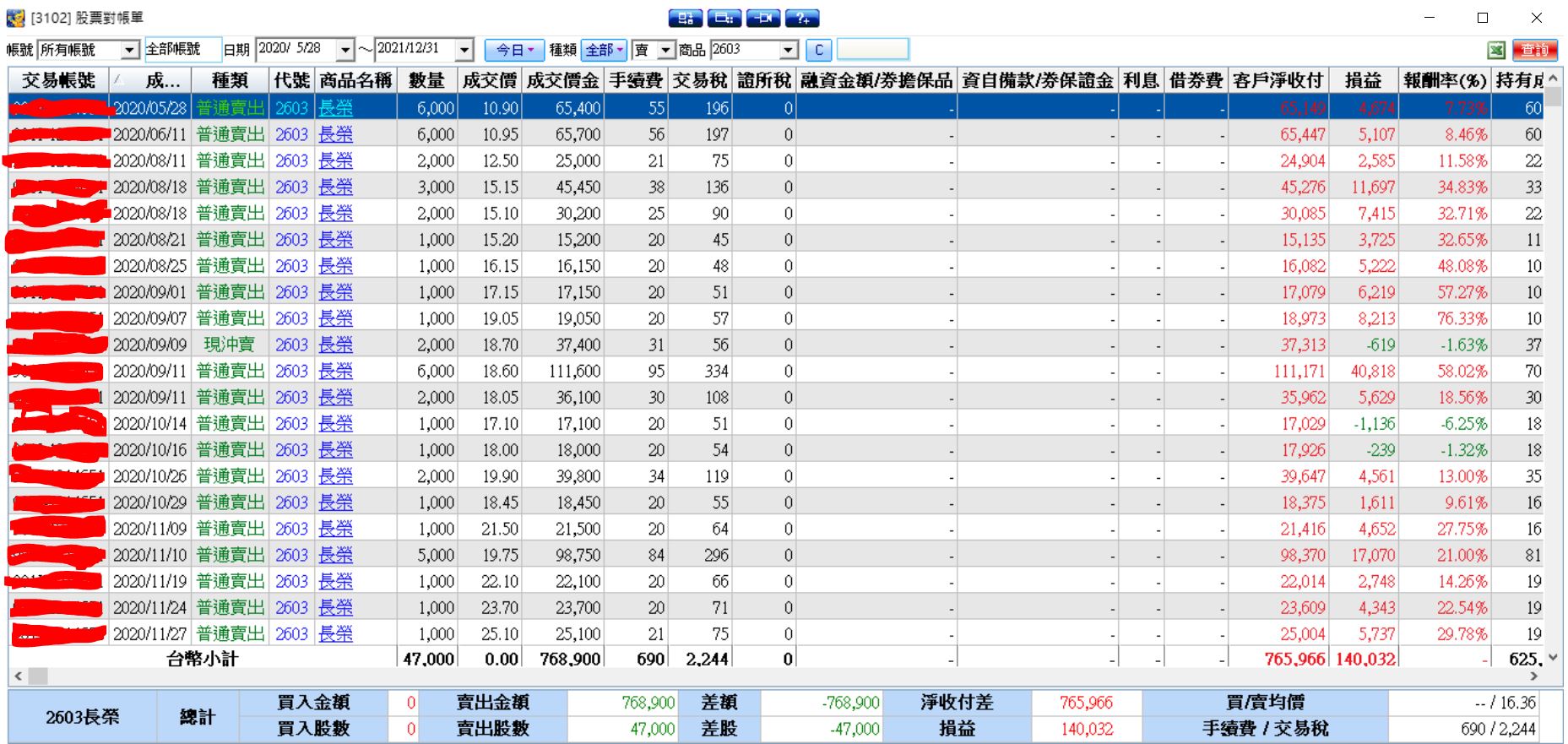Open the start date 2020/5/28 dropdown
The image size is (1568, 744).
pos(345,51)
